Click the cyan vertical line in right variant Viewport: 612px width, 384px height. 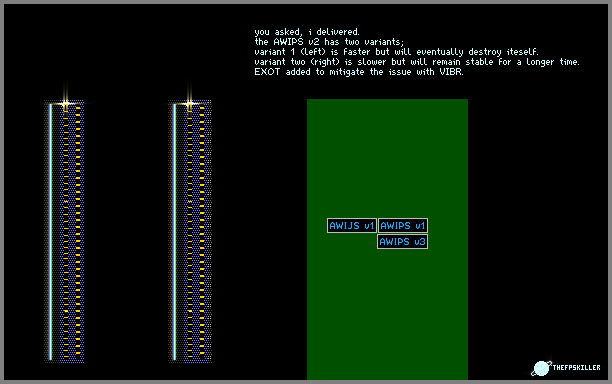[x=175, y=232]
